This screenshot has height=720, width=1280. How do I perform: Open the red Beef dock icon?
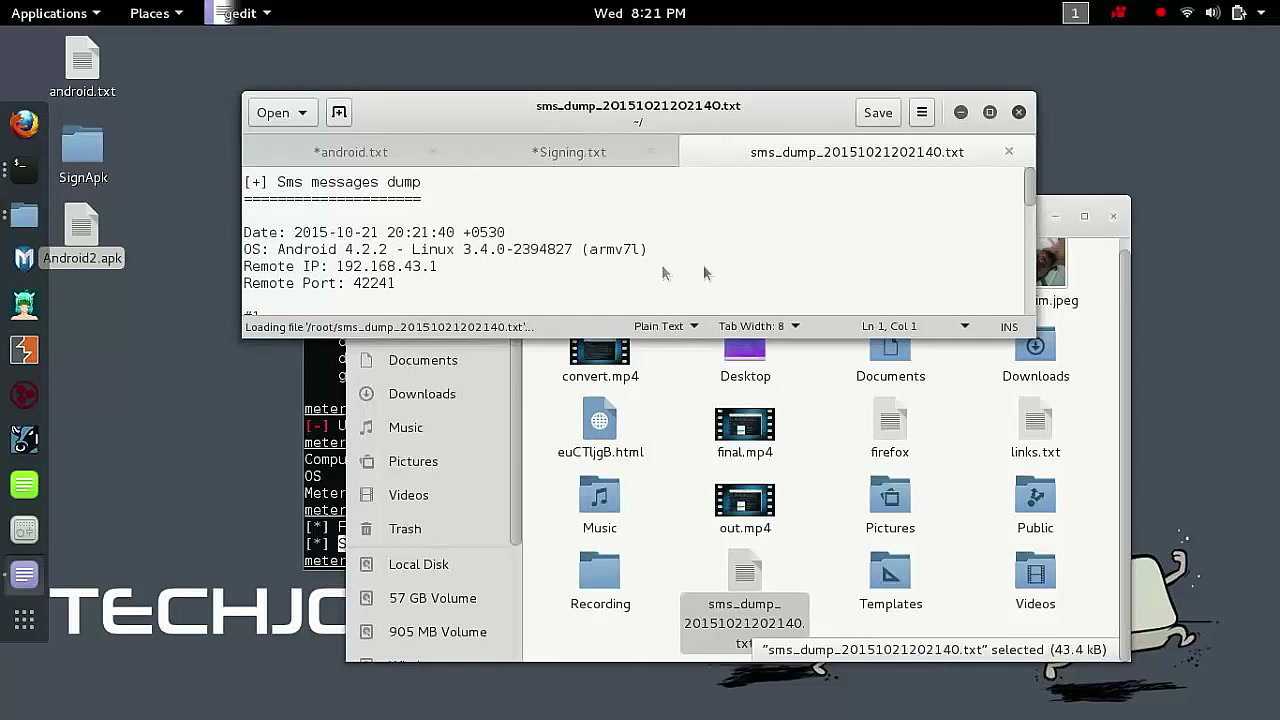tap(24, 395)
